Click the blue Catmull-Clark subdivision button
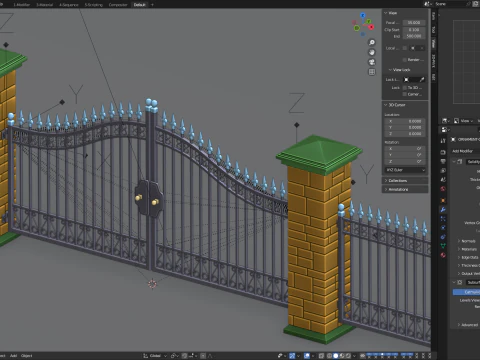The width and height of the screenshot is (480, 360). click(466, 292)
